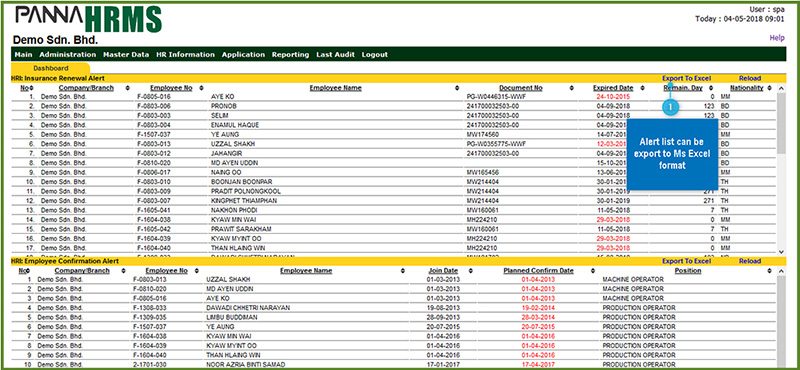Click the PANNA HRMS logo
The width and height of the screenshot is (800, 370).
88,19
